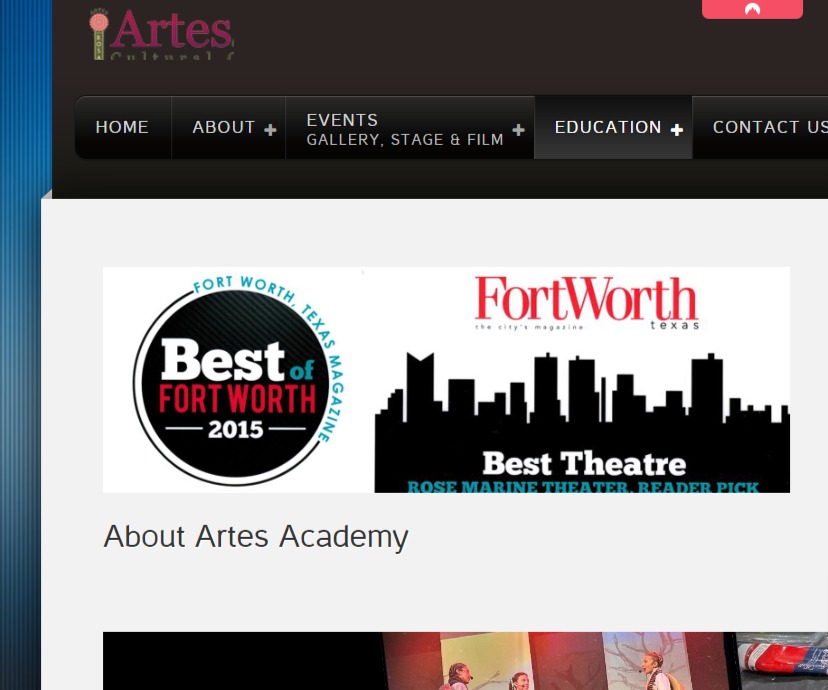Toggle the ABOUT submenu visibility

[x=268, y=129]
